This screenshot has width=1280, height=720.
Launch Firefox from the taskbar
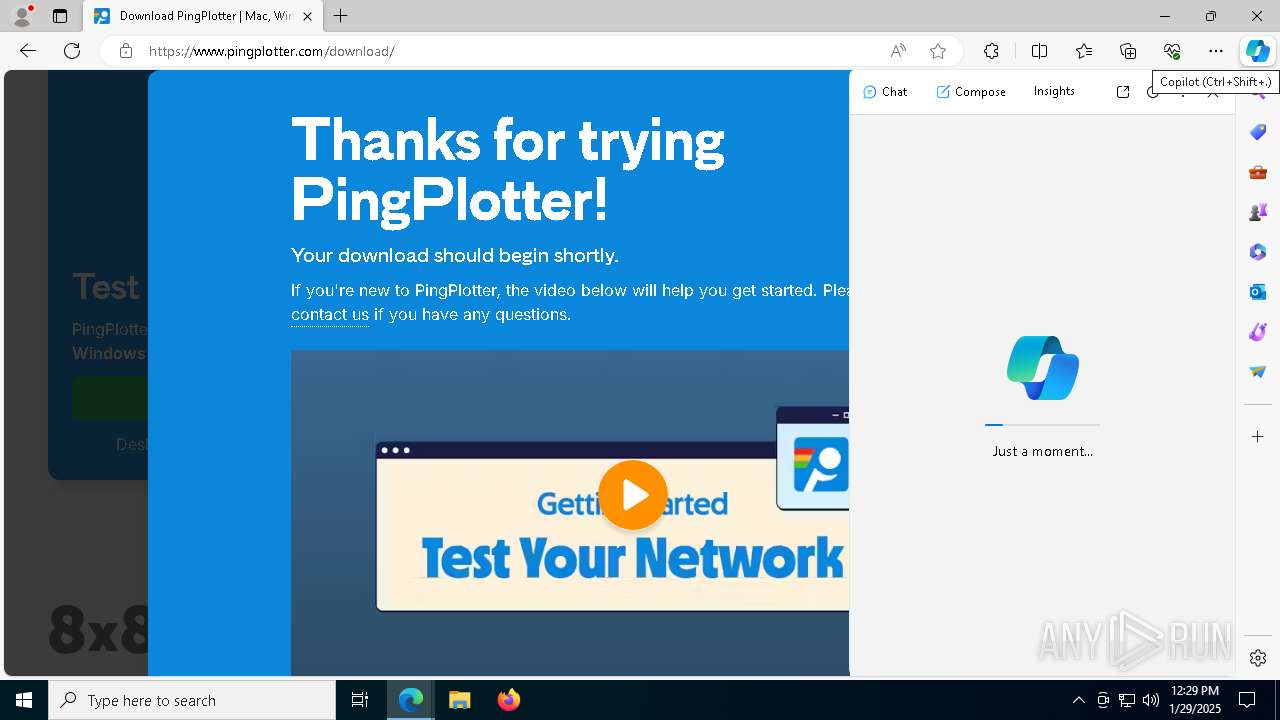[x=508, y=700]
